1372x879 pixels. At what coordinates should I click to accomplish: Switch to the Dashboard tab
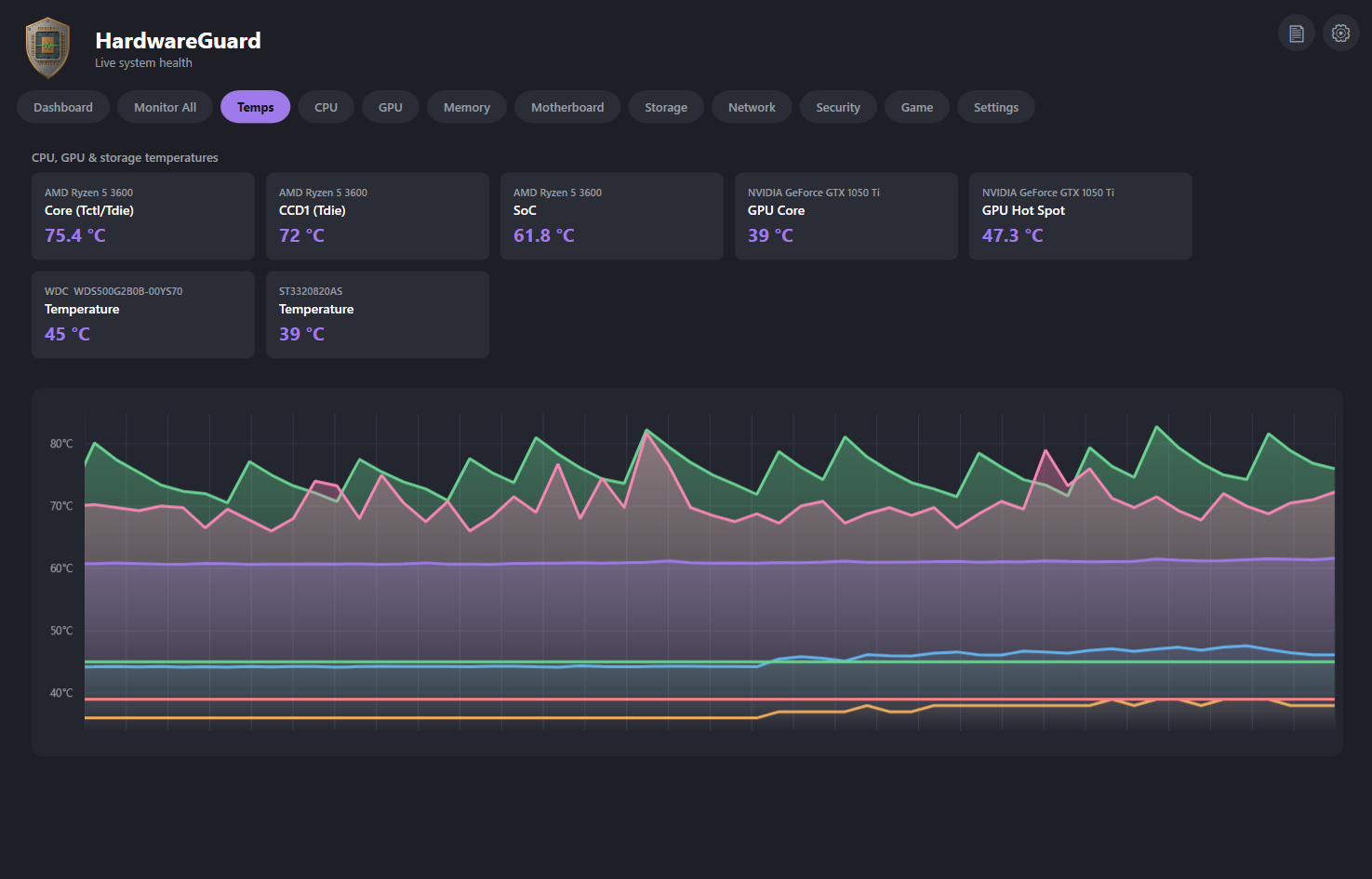[63, 107]
